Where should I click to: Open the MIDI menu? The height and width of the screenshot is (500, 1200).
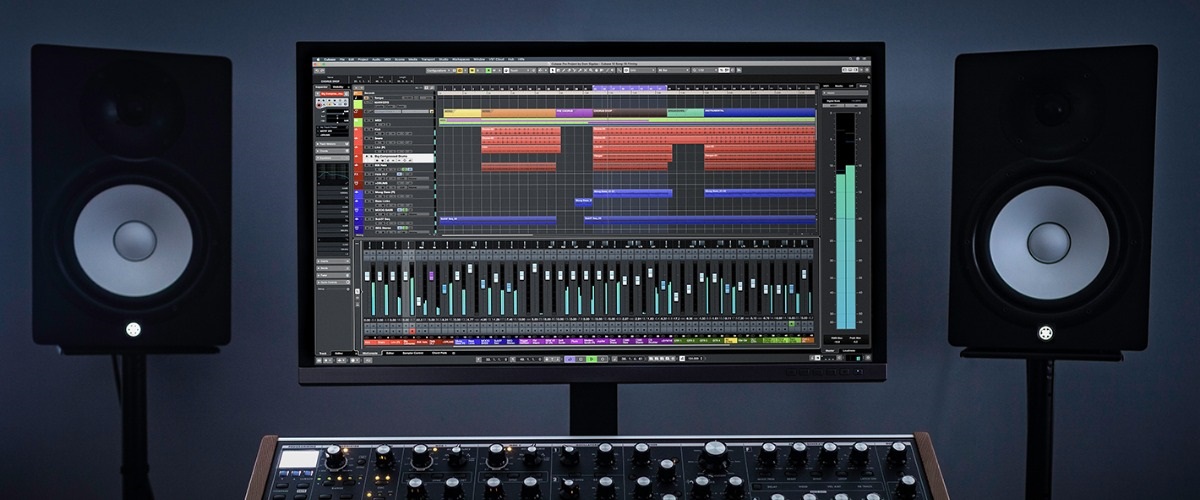387,59
